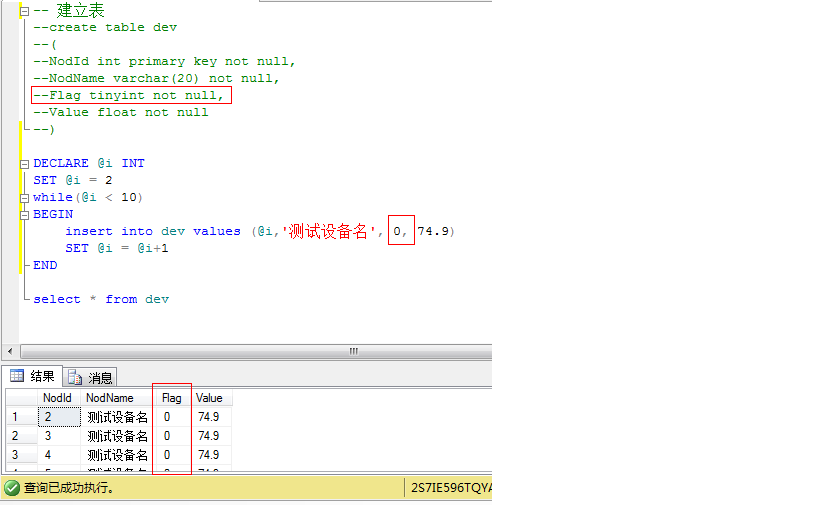Click the left arrow of horizontal scrollbar

pyautogui.click(x=11, y=351)
